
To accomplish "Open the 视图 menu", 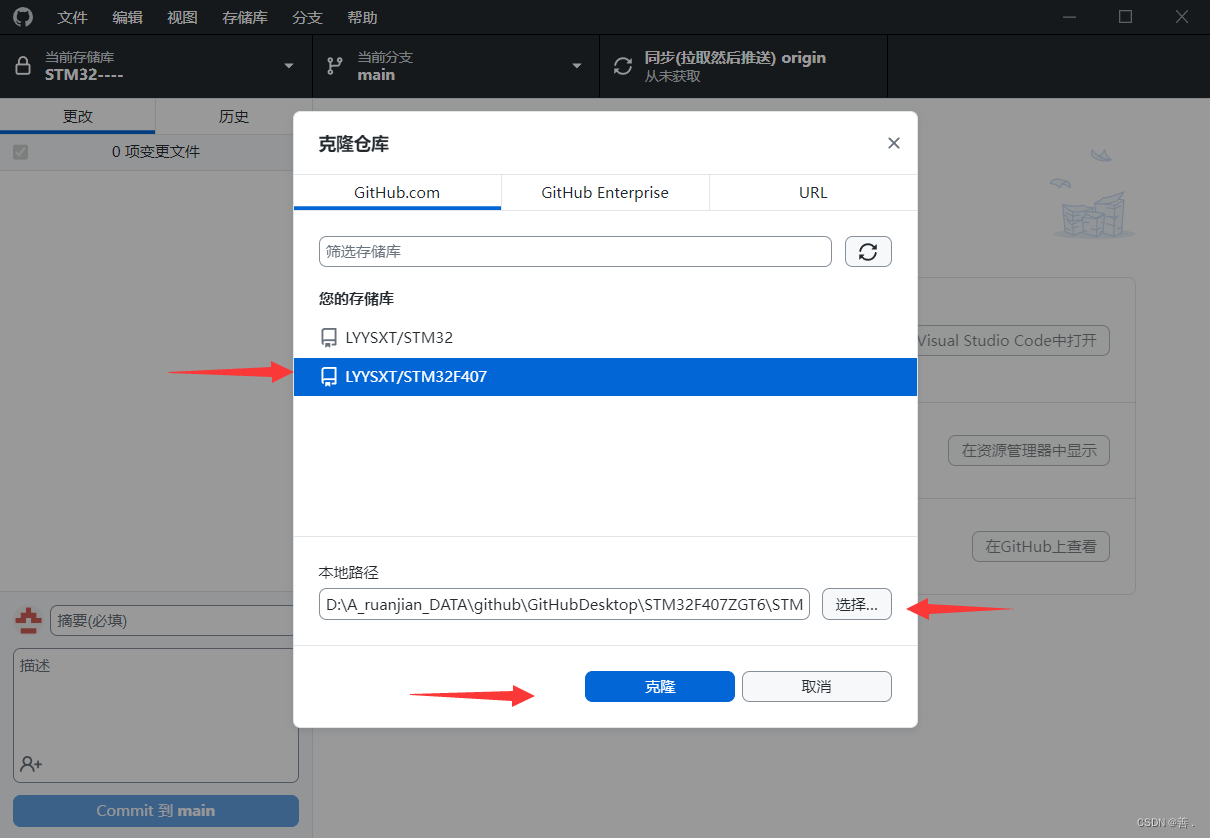I will click(x=182, y=17).
